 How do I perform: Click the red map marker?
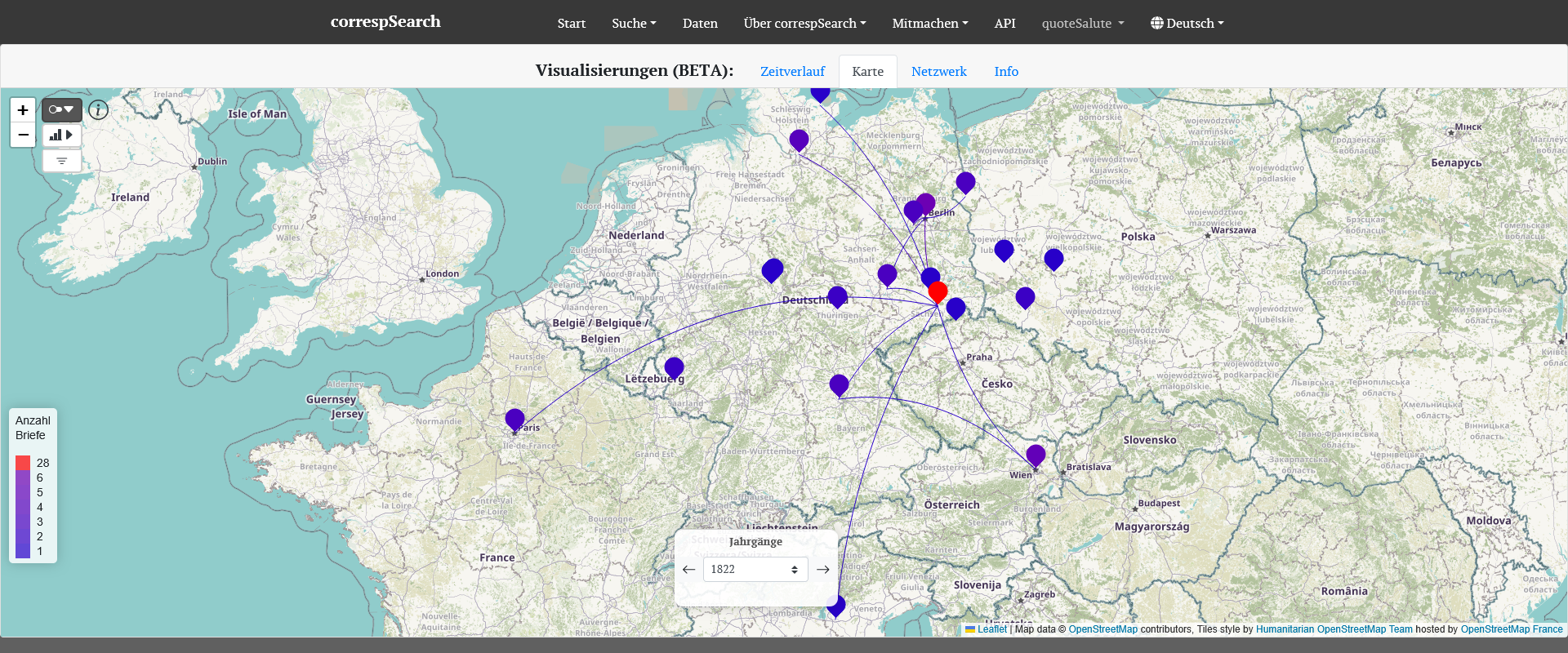(938, 291)
